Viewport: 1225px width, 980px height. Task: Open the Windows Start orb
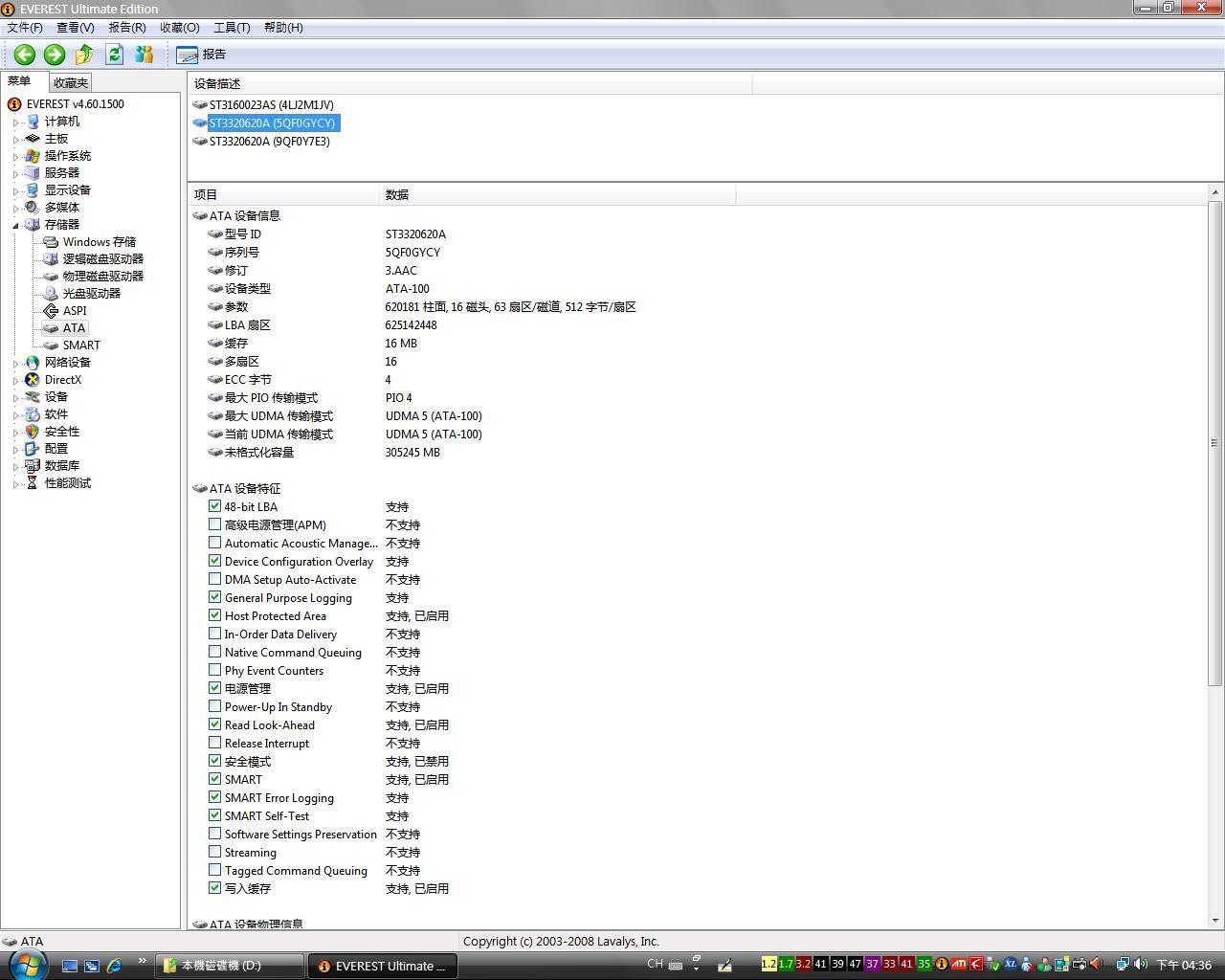pos(26,964)
